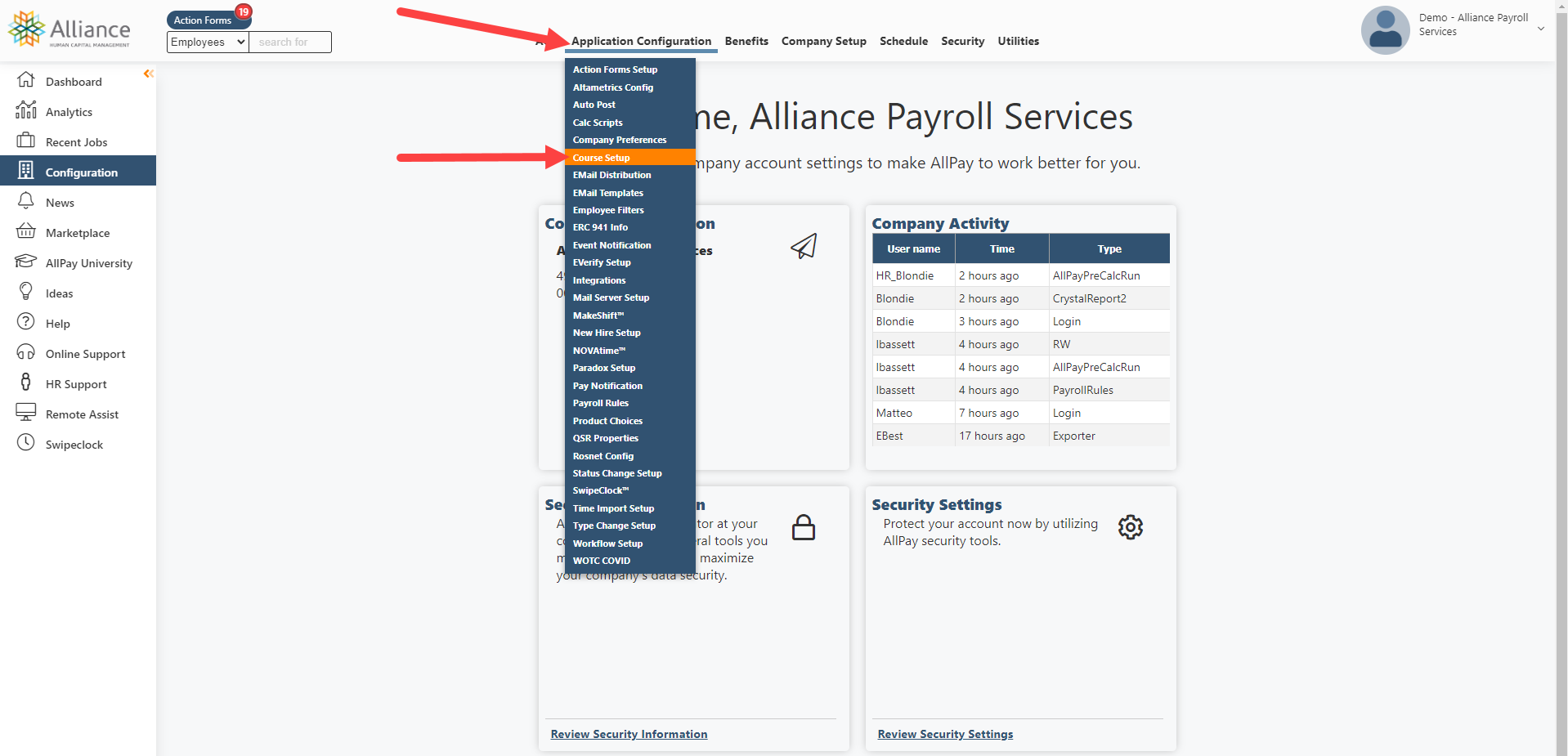Choose EVerify Setup menu entry
1568x756 pixels.
[x=630, y=262]
